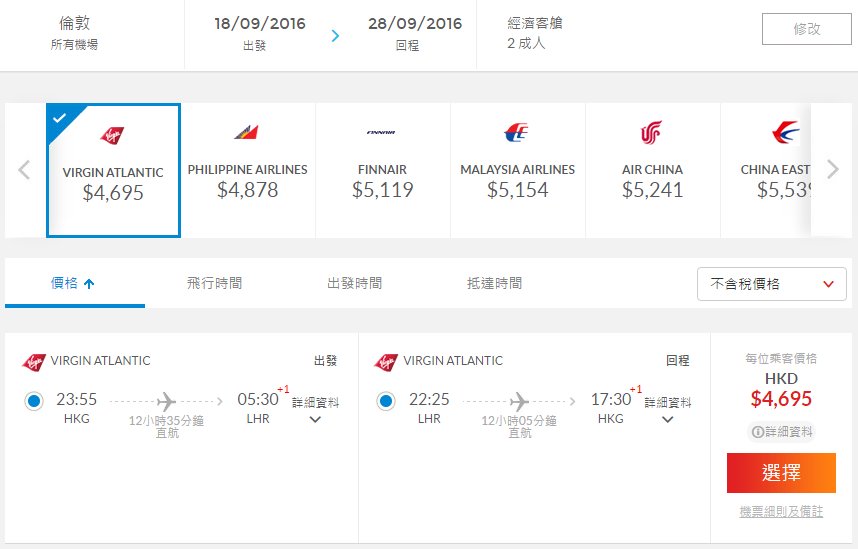Sort by 抵達時間 tab
The image size is (858, 549).
[494, 283]
